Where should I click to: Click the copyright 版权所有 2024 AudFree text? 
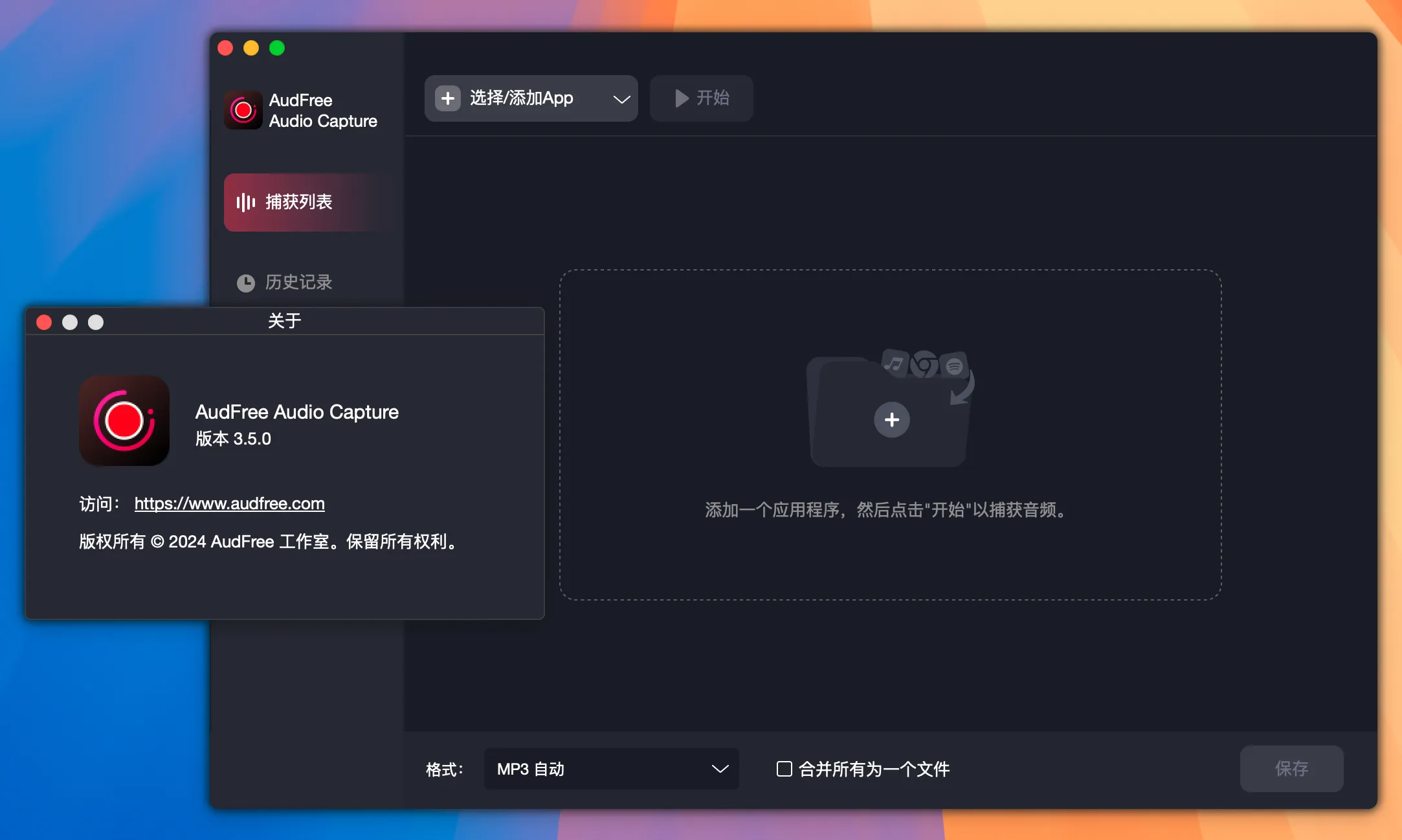click(x=269, y=542)
